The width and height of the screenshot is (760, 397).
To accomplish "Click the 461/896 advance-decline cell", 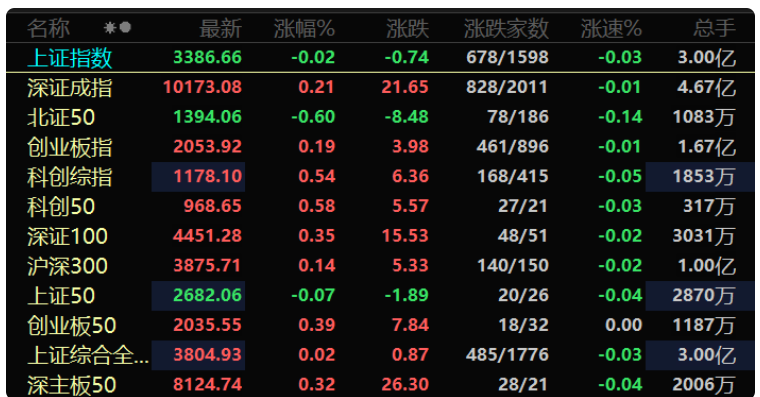I will point(513,146).
